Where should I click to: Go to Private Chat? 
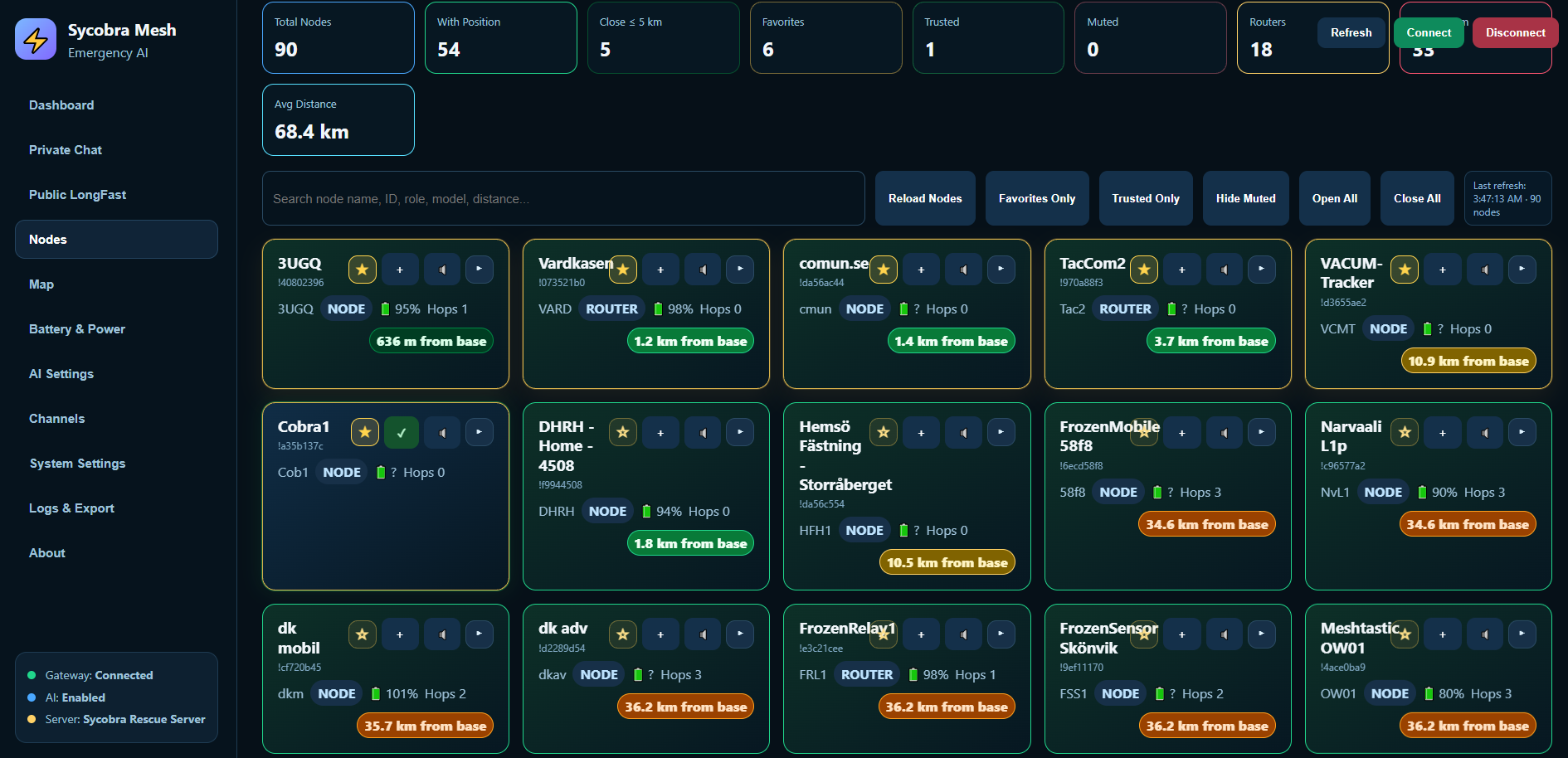[x=116, y=150]
